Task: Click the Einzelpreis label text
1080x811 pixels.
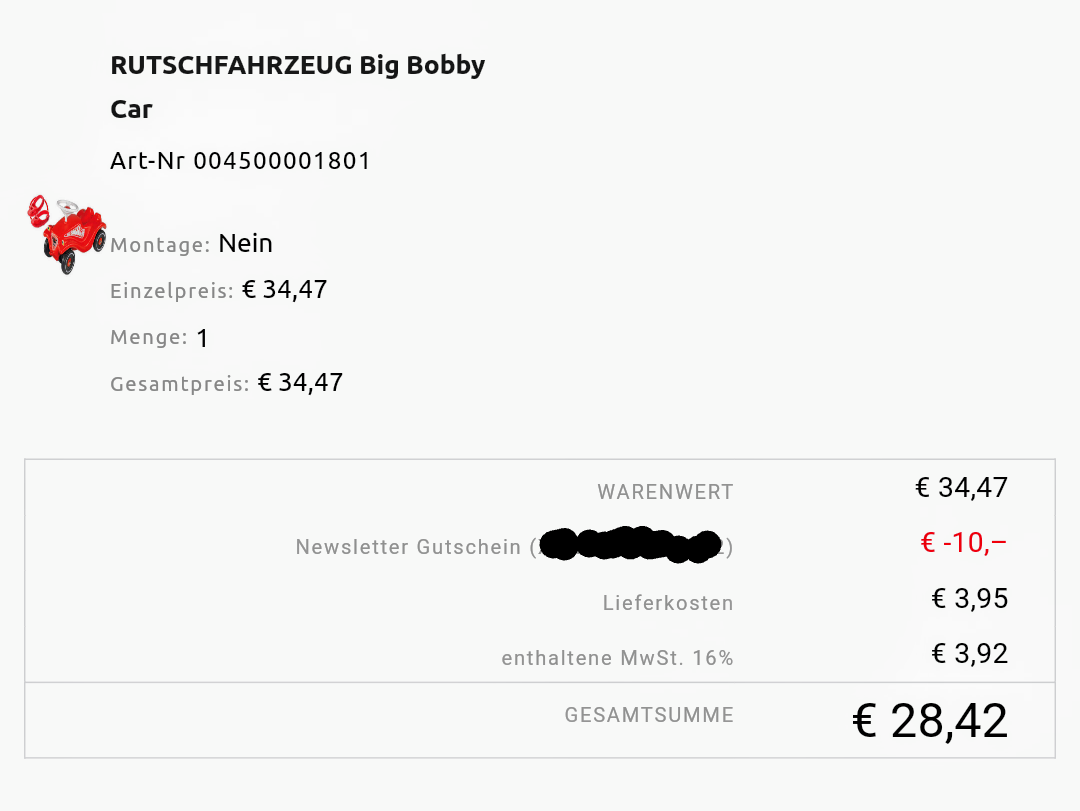Action: (172, 291)
